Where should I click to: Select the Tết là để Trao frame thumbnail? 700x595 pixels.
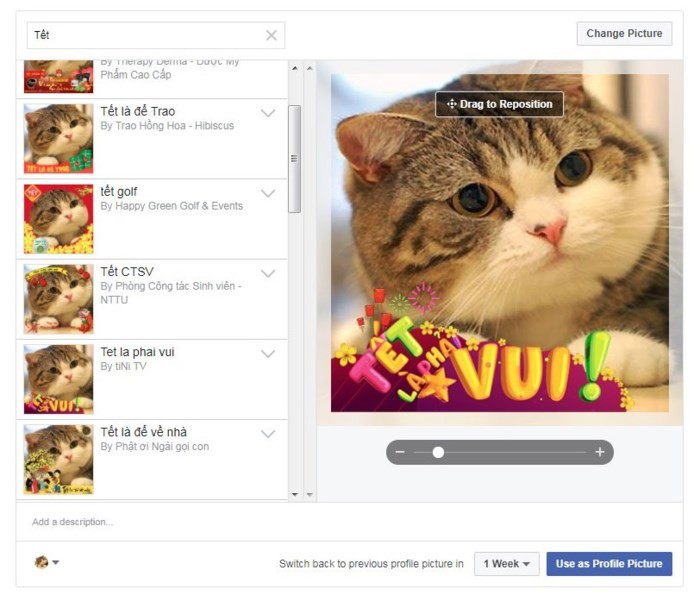[x=58, y=139]
